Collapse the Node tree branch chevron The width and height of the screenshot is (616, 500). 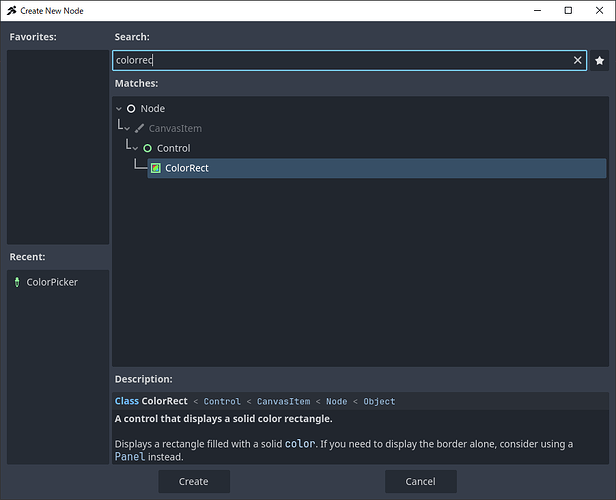point(119,108)
